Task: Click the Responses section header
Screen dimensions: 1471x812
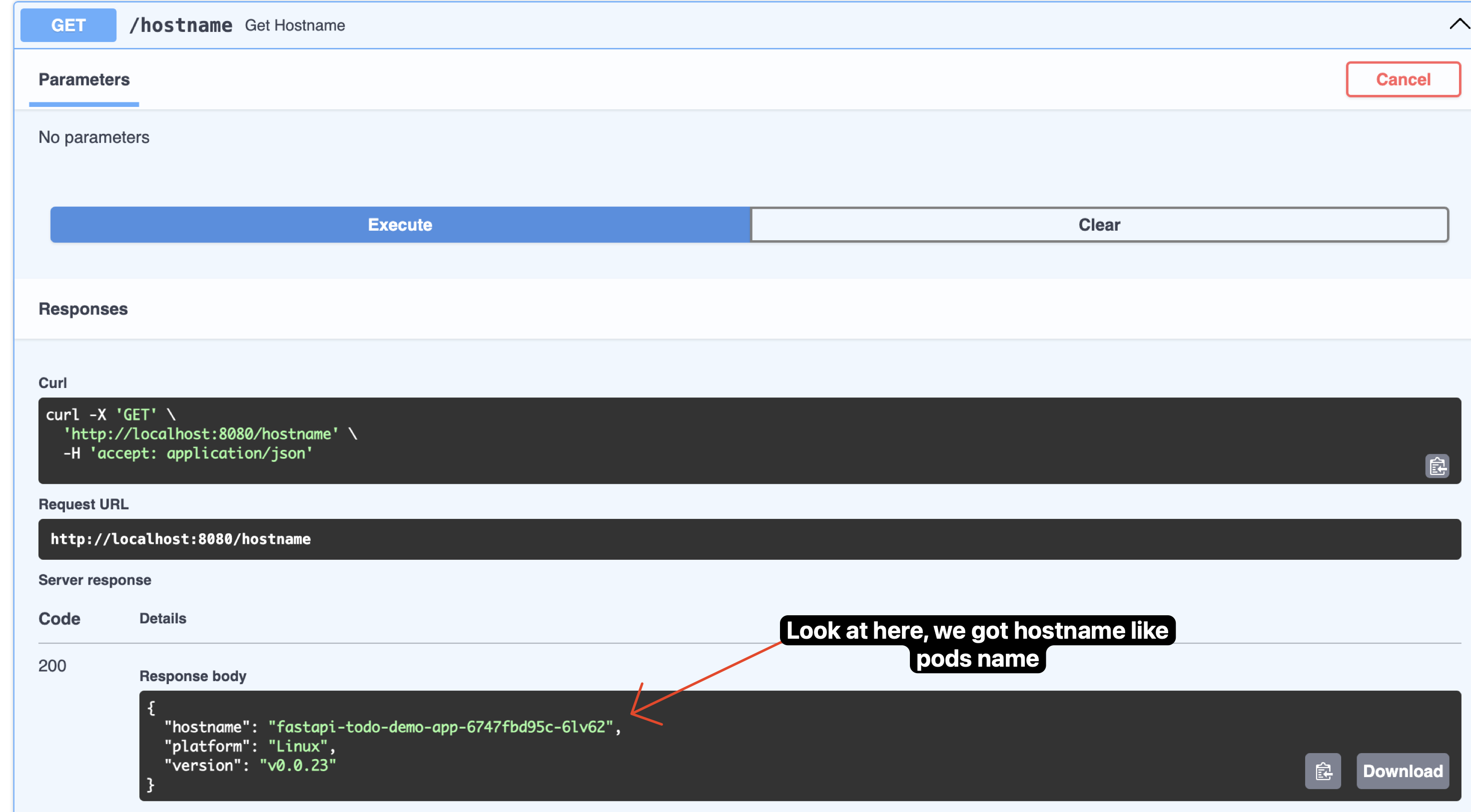Action: (83, 309)
